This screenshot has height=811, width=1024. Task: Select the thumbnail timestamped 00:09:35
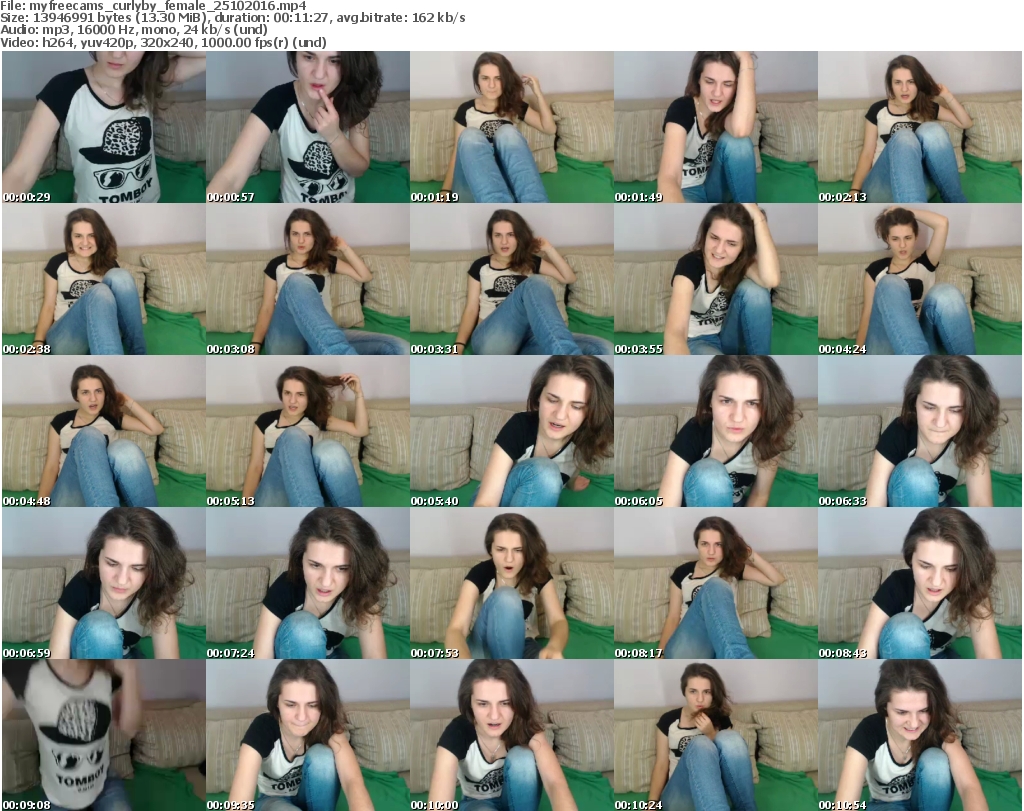(308, 735)
